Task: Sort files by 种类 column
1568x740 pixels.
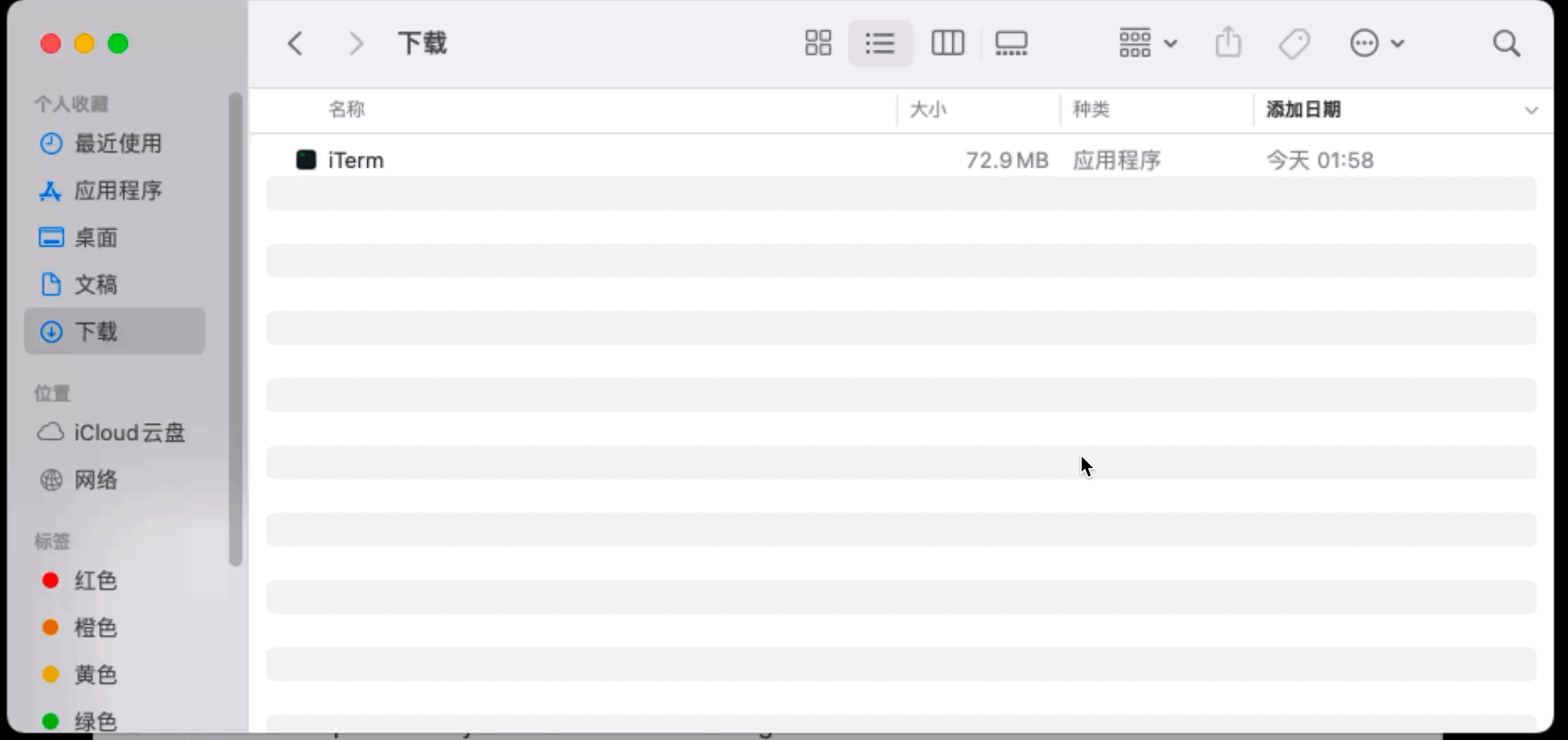Action: 1090,109
